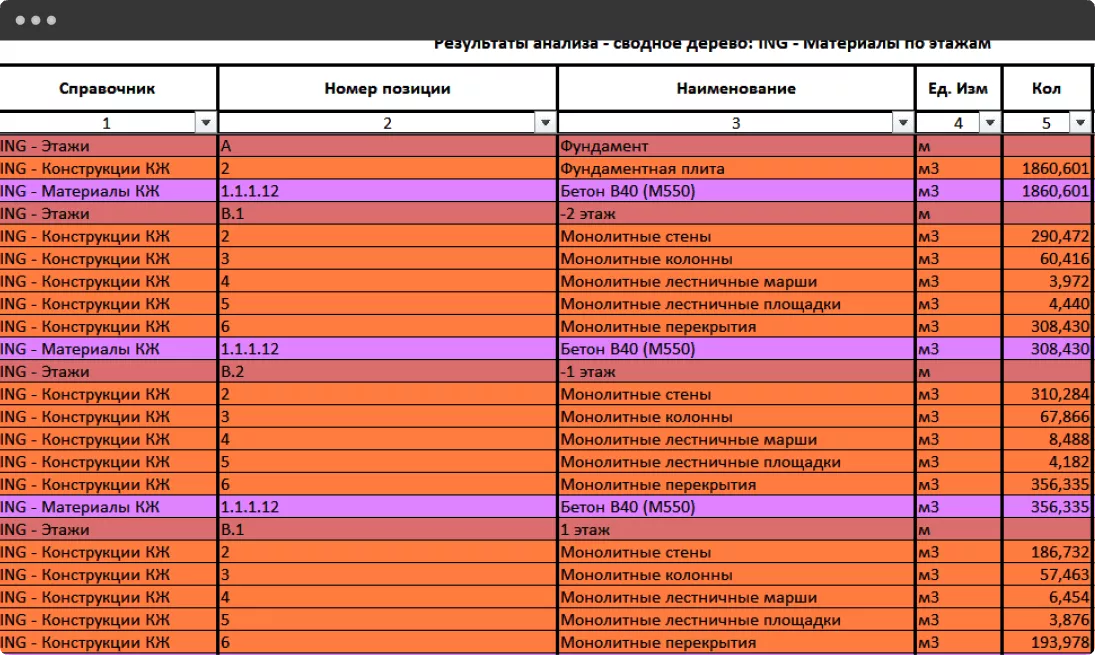Select the -1 этаж floor name cell
This screenshot has width=1095, height=655.
click(736, 372)
